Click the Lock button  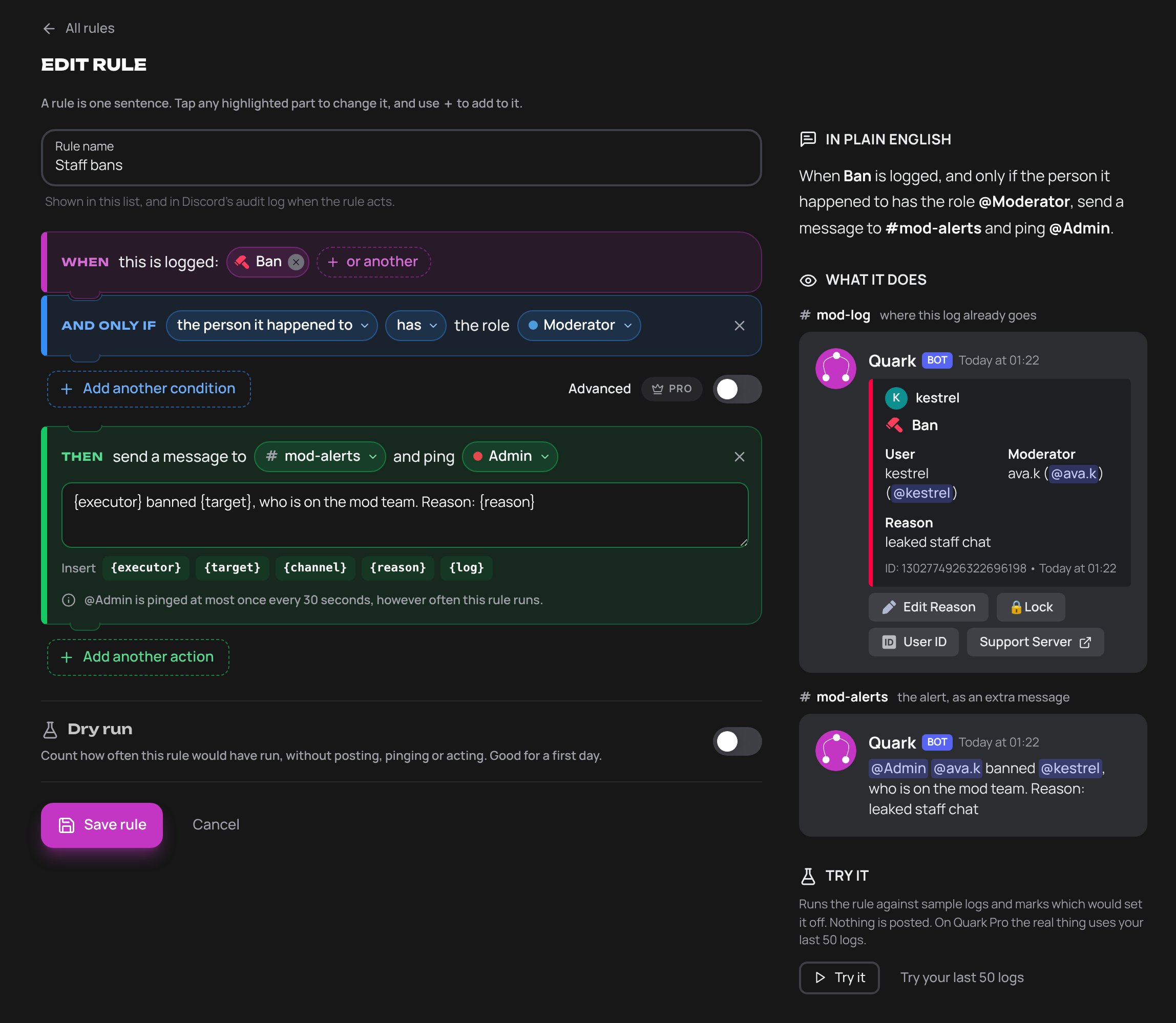[1031, 607]
